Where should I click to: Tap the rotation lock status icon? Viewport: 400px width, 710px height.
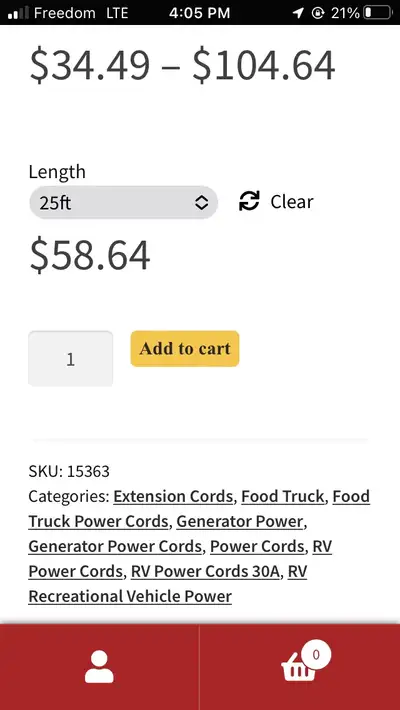(x=318, y=13)
